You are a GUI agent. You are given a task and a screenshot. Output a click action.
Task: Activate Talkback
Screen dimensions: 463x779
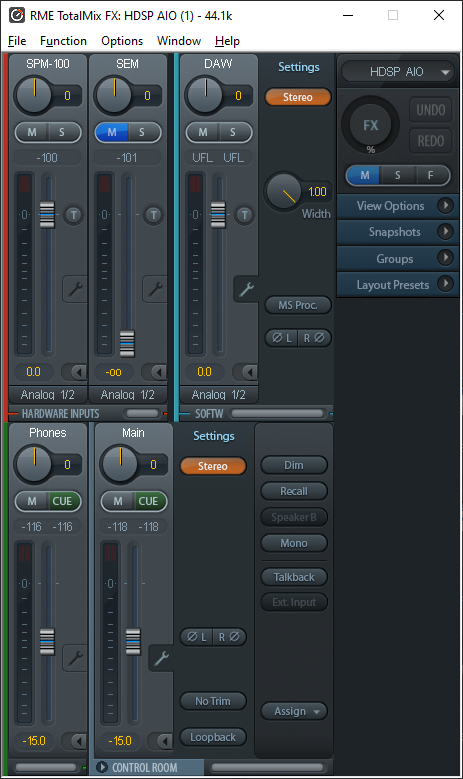294,577
